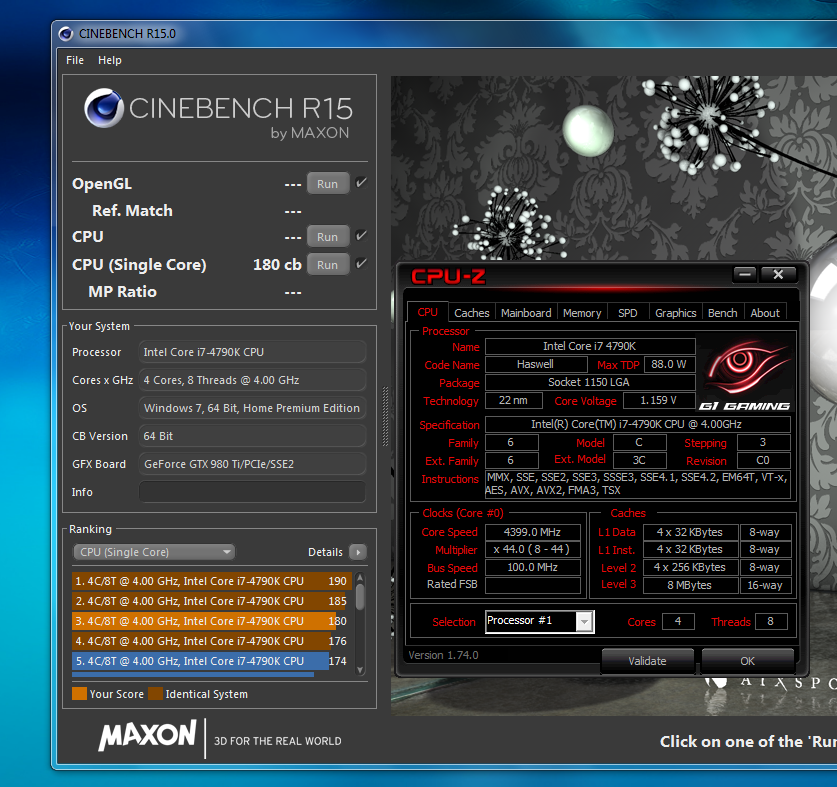Viewport: 837px width, 787px height.
Task: Close the CPU-Z window
Action: tap(778, 274)
